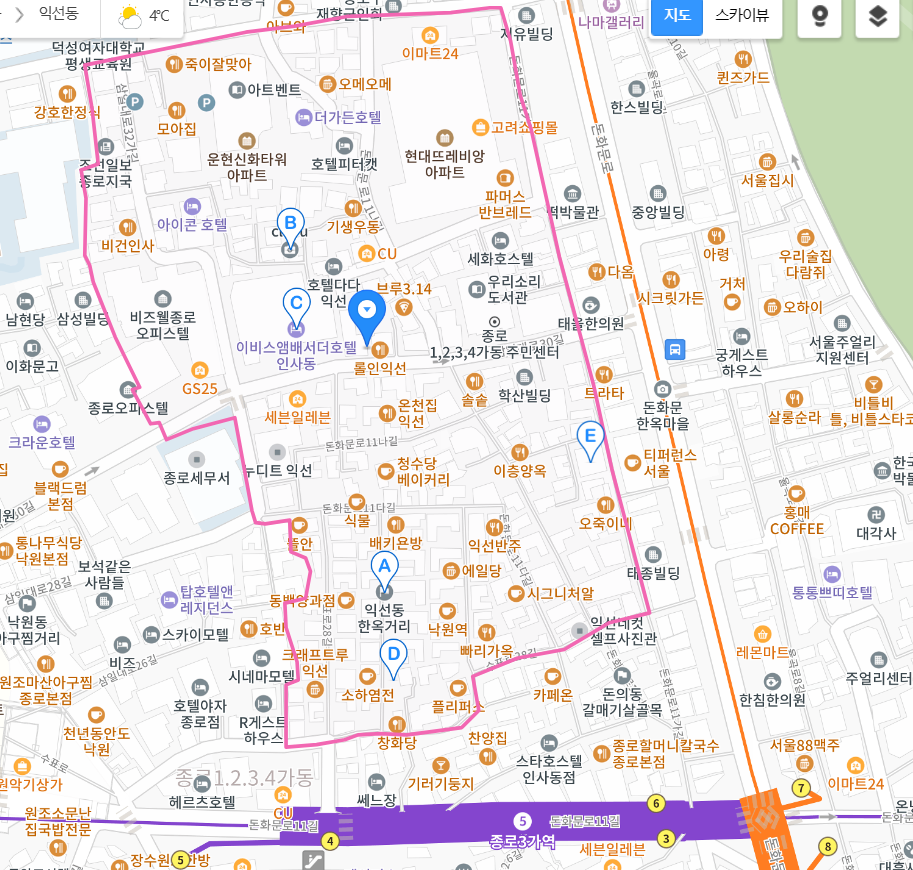913x870 pixels.
Task: Click the 오메오메 place icon
Action: pos(328,84)
